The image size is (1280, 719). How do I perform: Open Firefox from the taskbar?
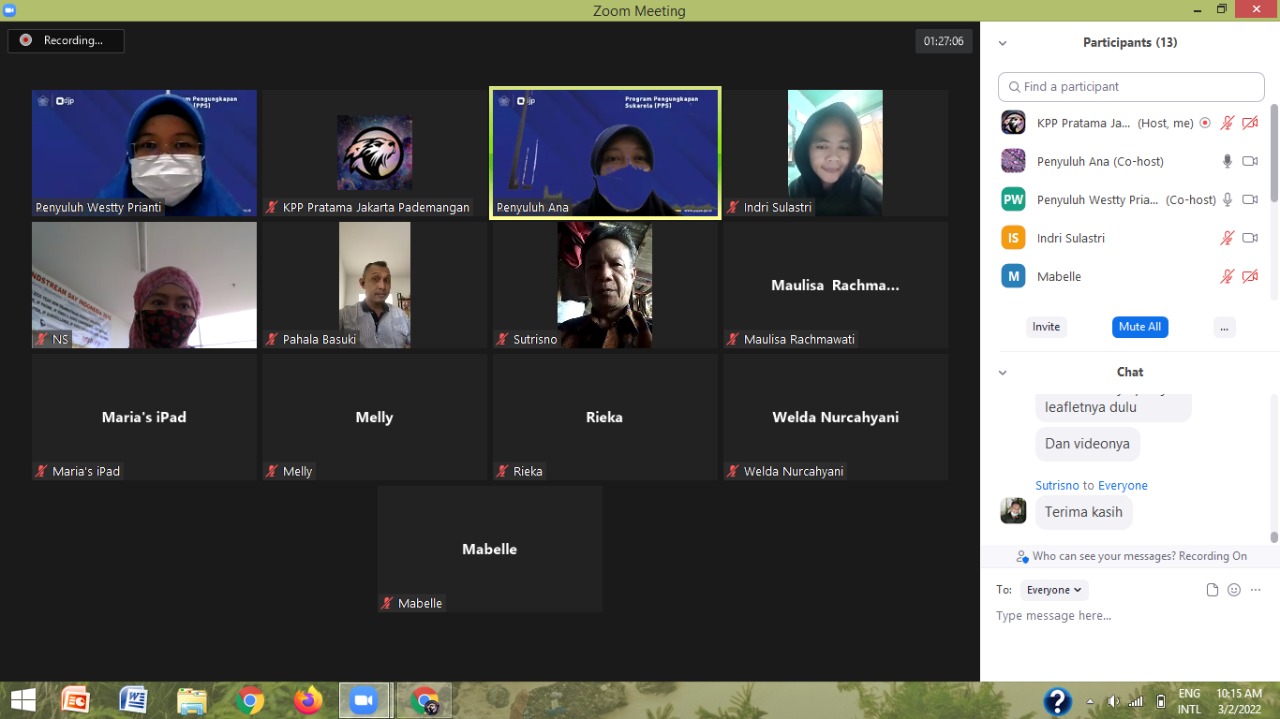pos(308,700)
